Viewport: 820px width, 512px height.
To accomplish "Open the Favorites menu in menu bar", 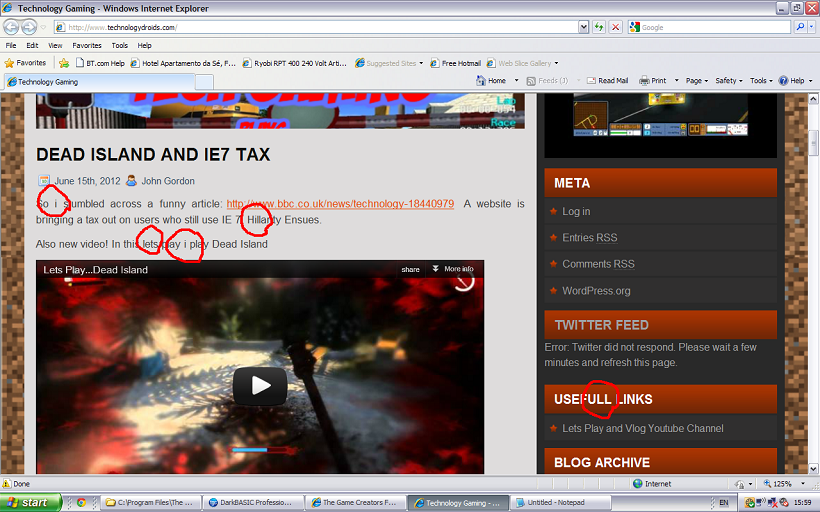I will (87, 45).
